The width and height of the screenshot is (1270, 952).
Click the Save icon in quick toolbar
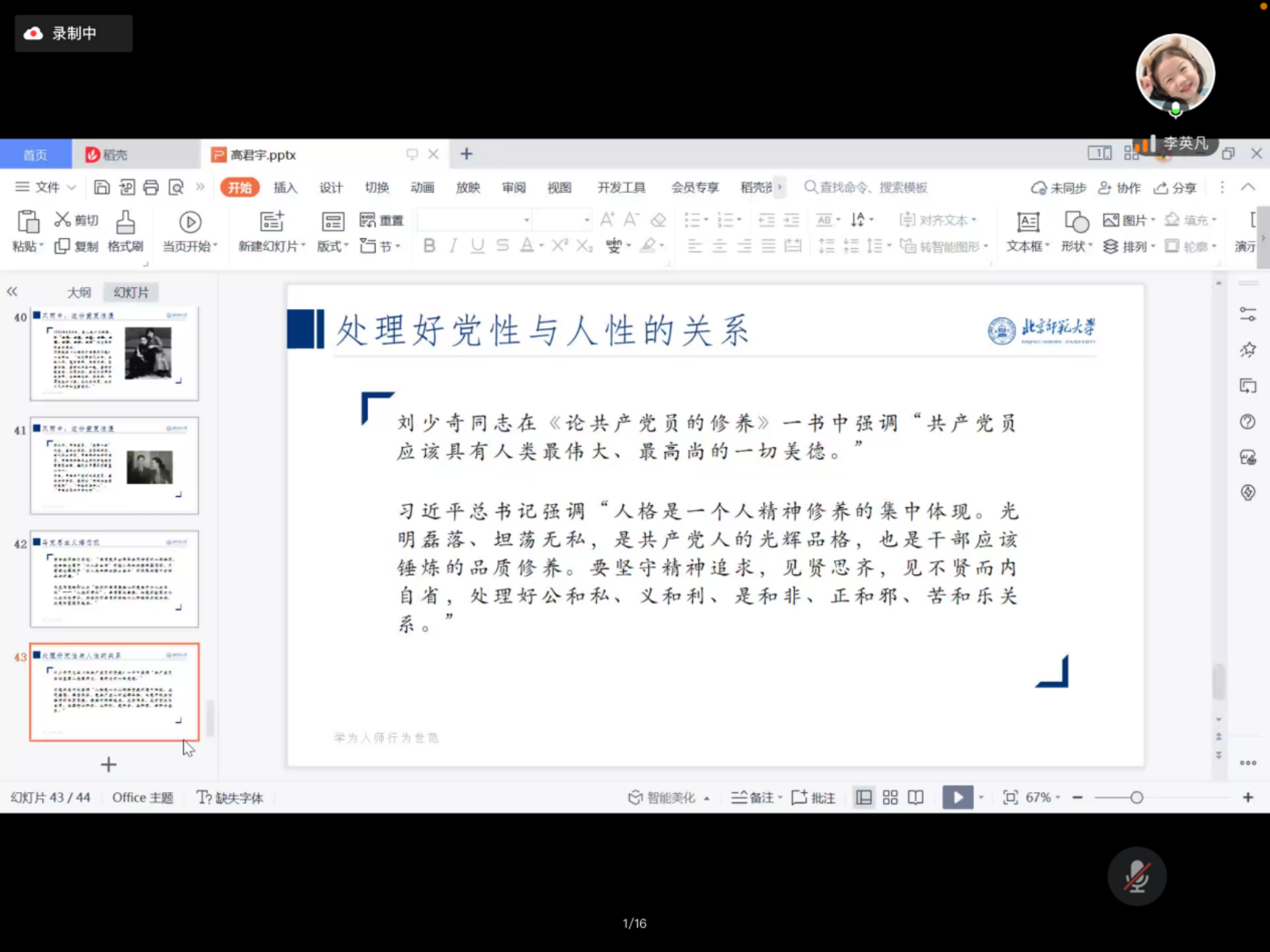pyautogui.click(x=102, y=188)
